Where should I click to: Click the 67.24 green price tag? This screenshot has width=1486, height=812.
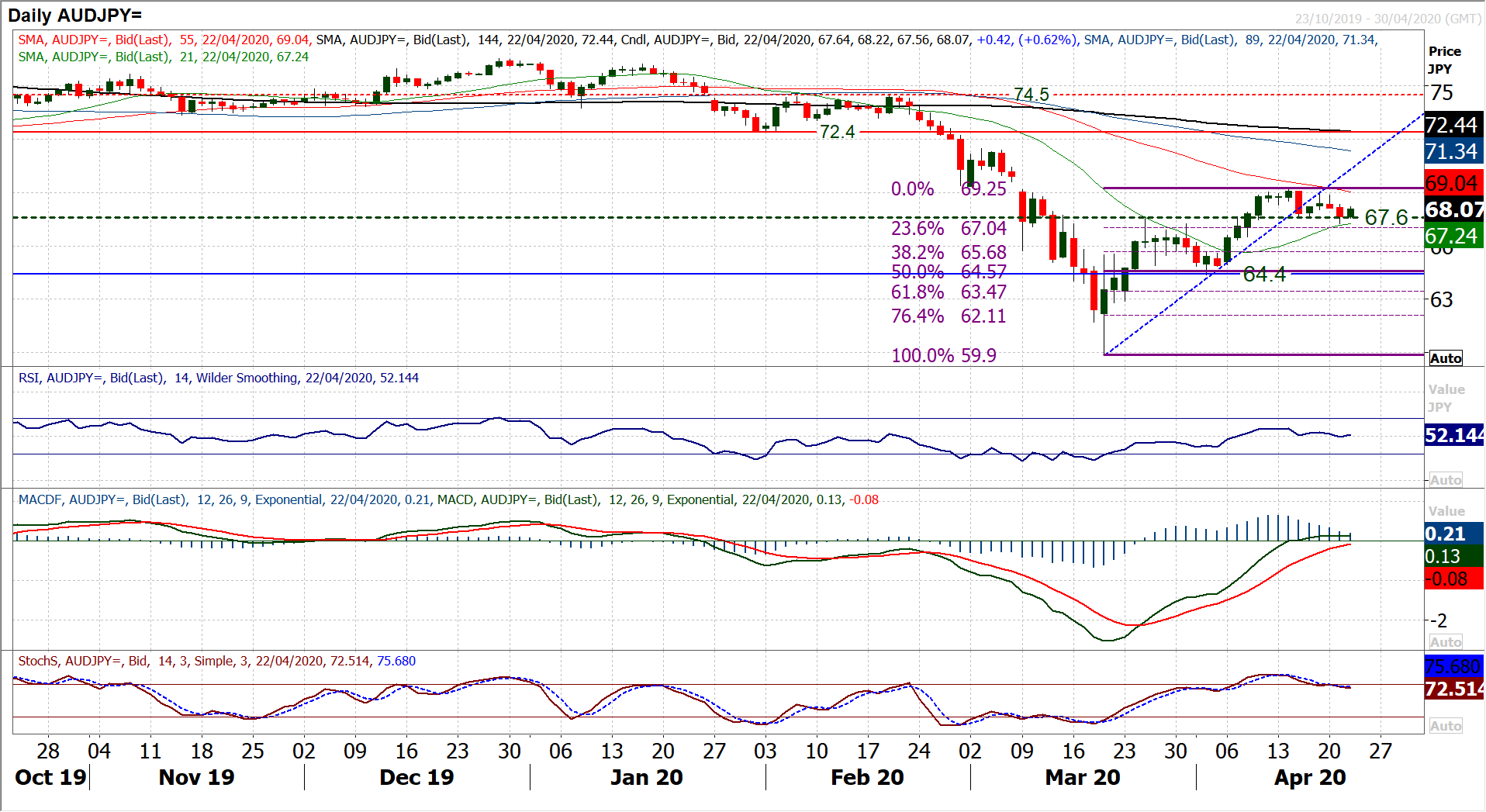tap(1453, 236)
